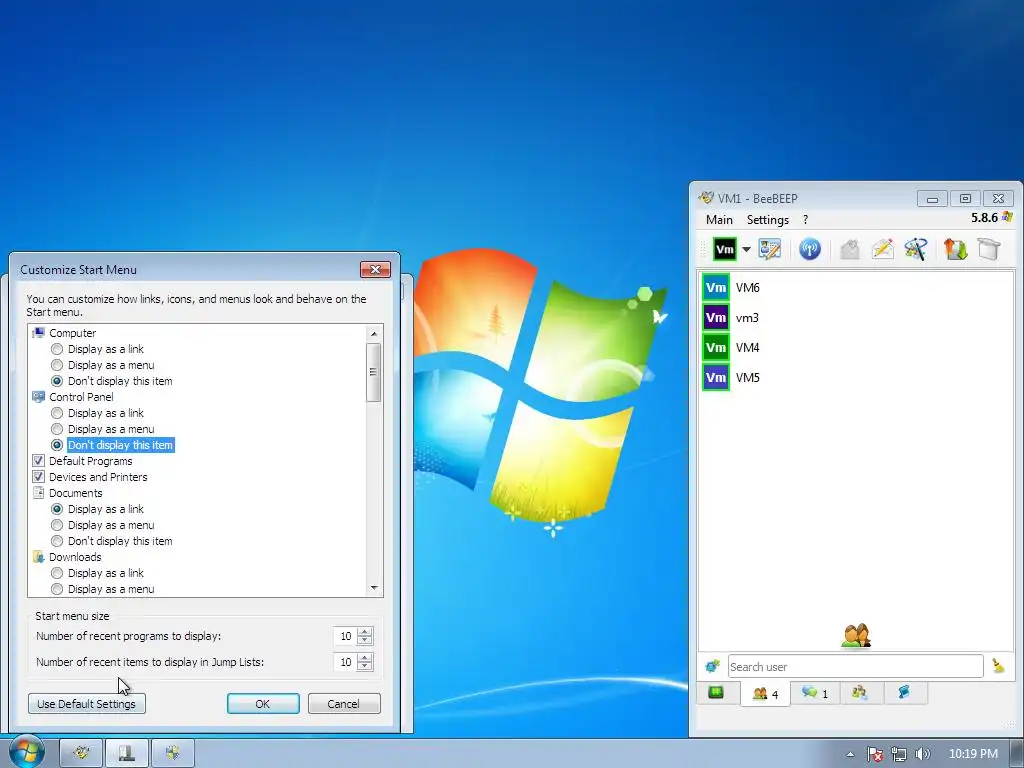1024x768 pixels.
Task: Show hidden tray icons arrow
Action: click(x=850, y=754)
